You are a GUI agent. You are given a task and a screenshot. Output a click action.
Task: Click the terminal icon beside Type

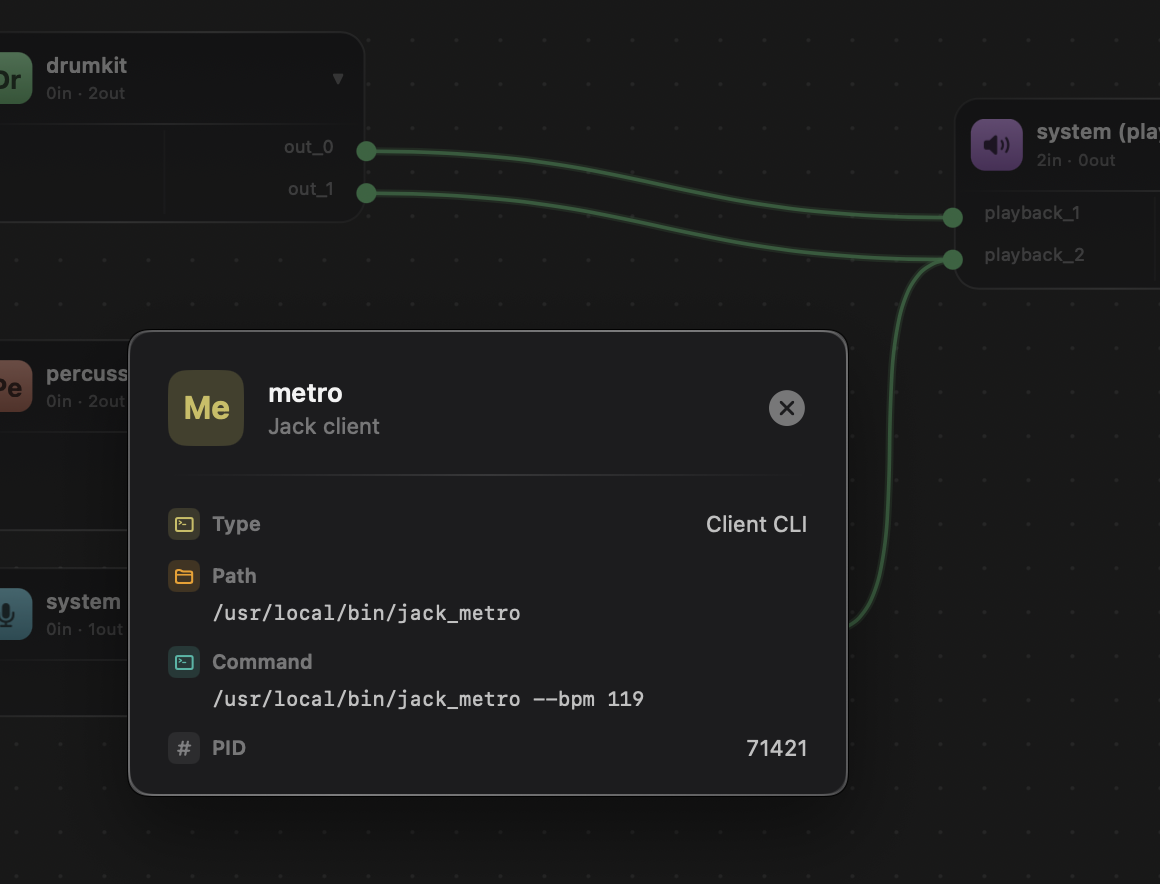(184, 524)
